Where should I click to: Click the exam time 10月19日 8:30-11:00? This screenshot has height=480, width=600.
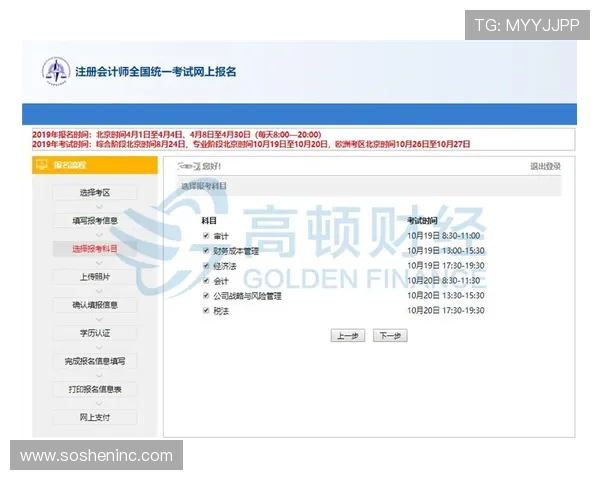click(443, 236)
